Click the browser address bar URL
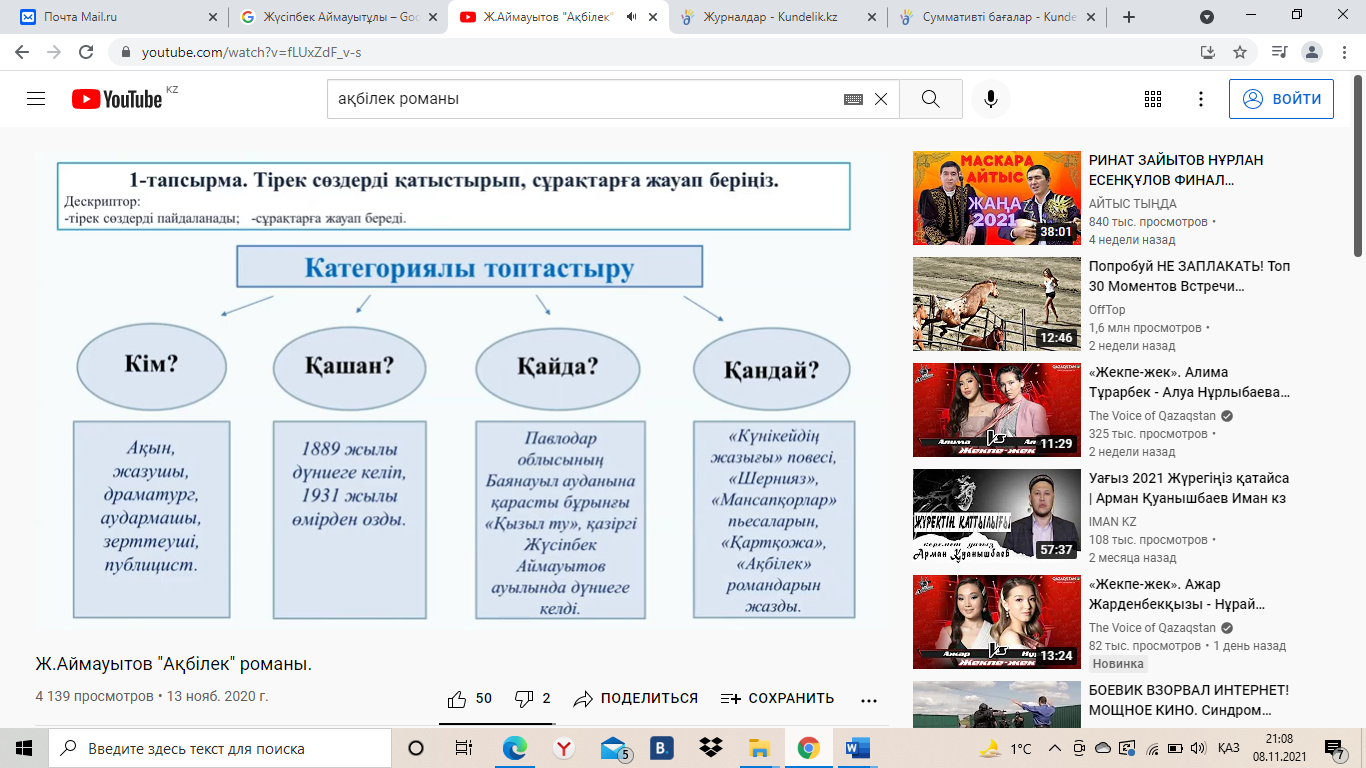 (x=251, y=52)
